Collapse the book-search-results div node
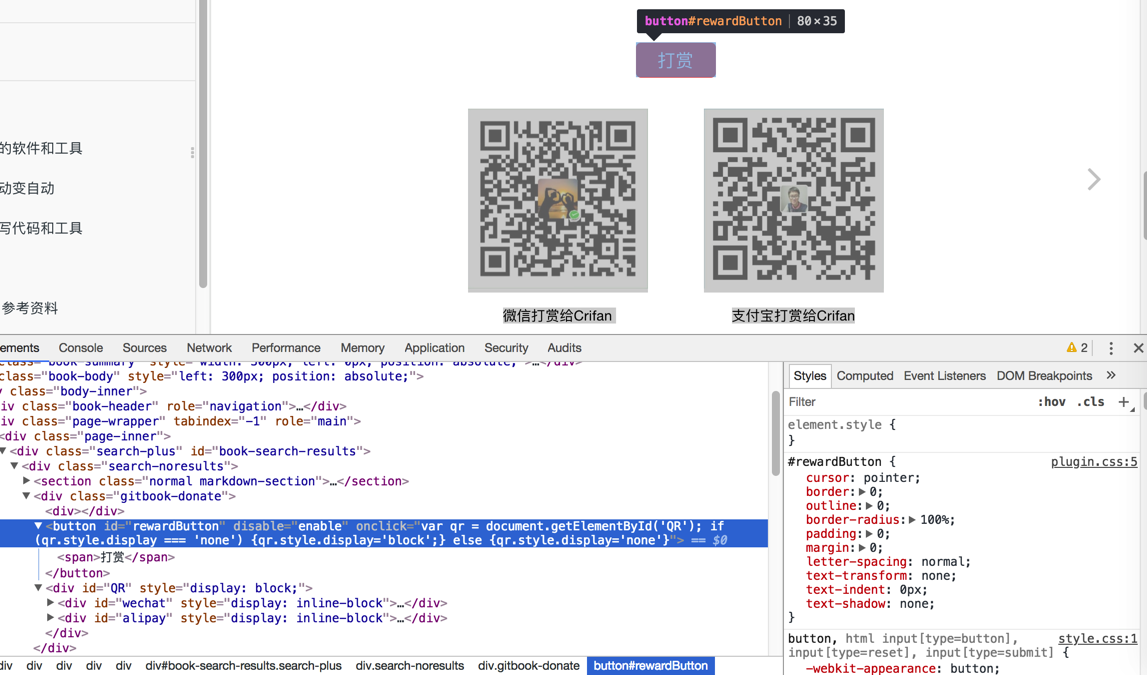The image size is (1147, 675). point(3,451)
